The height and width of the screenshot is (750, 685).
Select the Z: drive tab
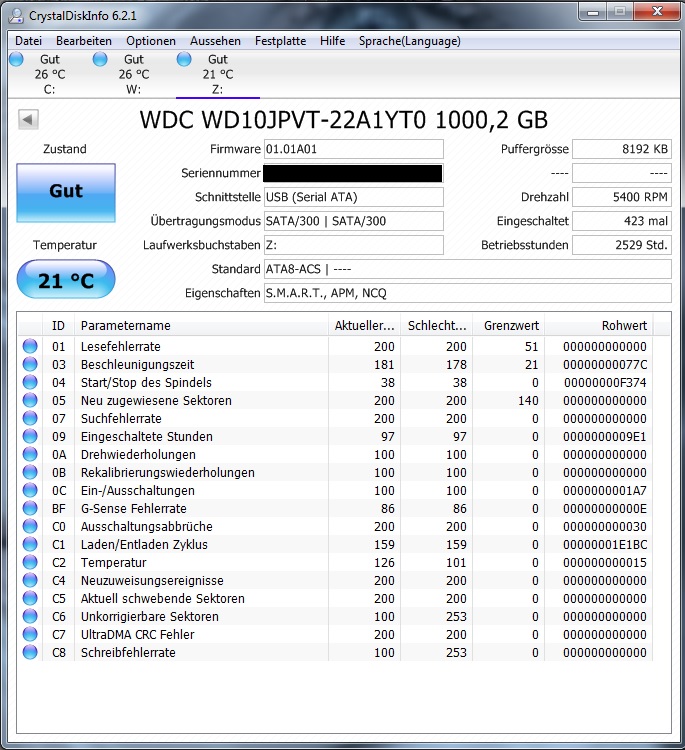218,74
